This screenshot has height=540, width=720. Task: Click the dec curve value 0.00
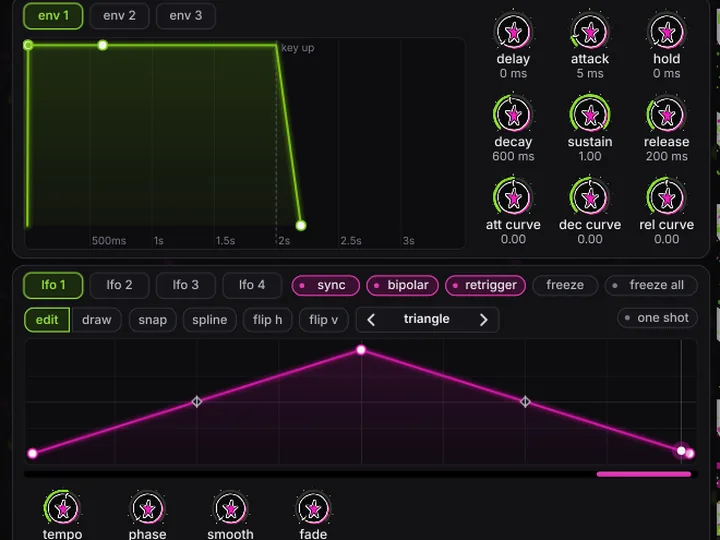point(590,239)
